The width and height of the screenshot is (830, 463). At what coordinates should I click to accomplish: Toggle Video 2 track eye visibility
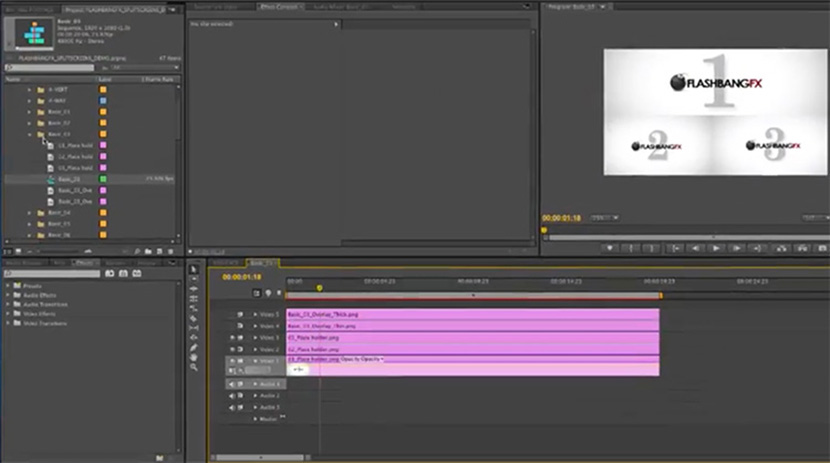tap(232, 349)
